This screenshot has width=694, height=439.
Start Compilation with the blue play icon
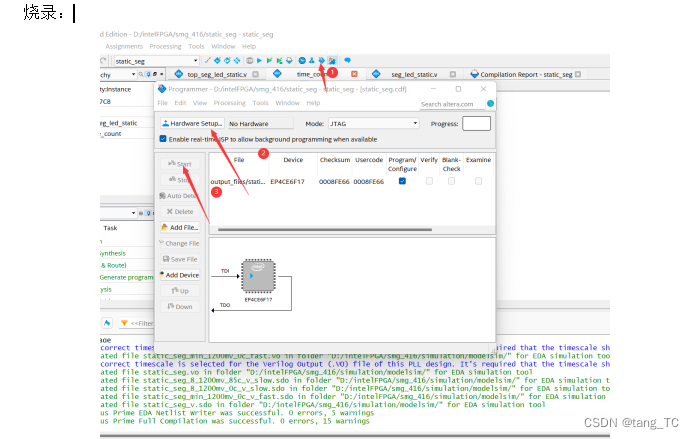(x=259, y=61)
